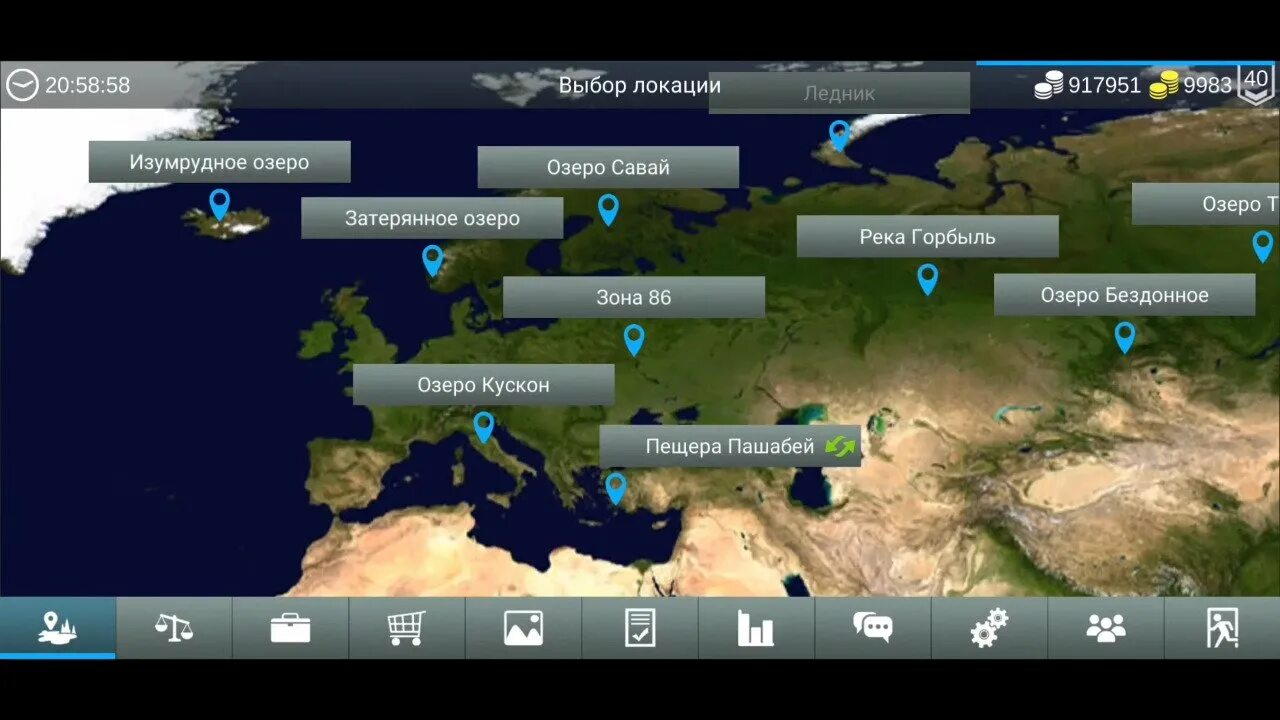Select the Затерянное озеро location

tap(432, 218)
